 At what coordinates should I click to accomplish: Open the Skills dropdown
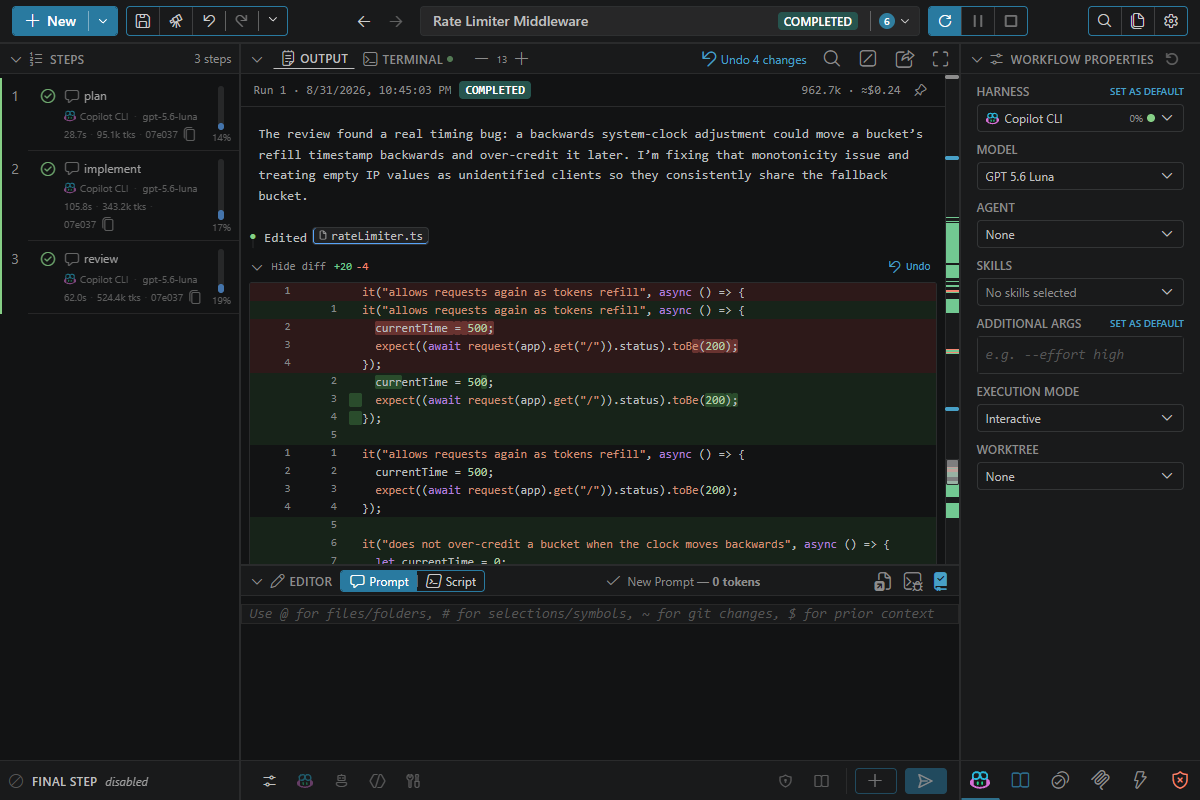point(1080,292)
